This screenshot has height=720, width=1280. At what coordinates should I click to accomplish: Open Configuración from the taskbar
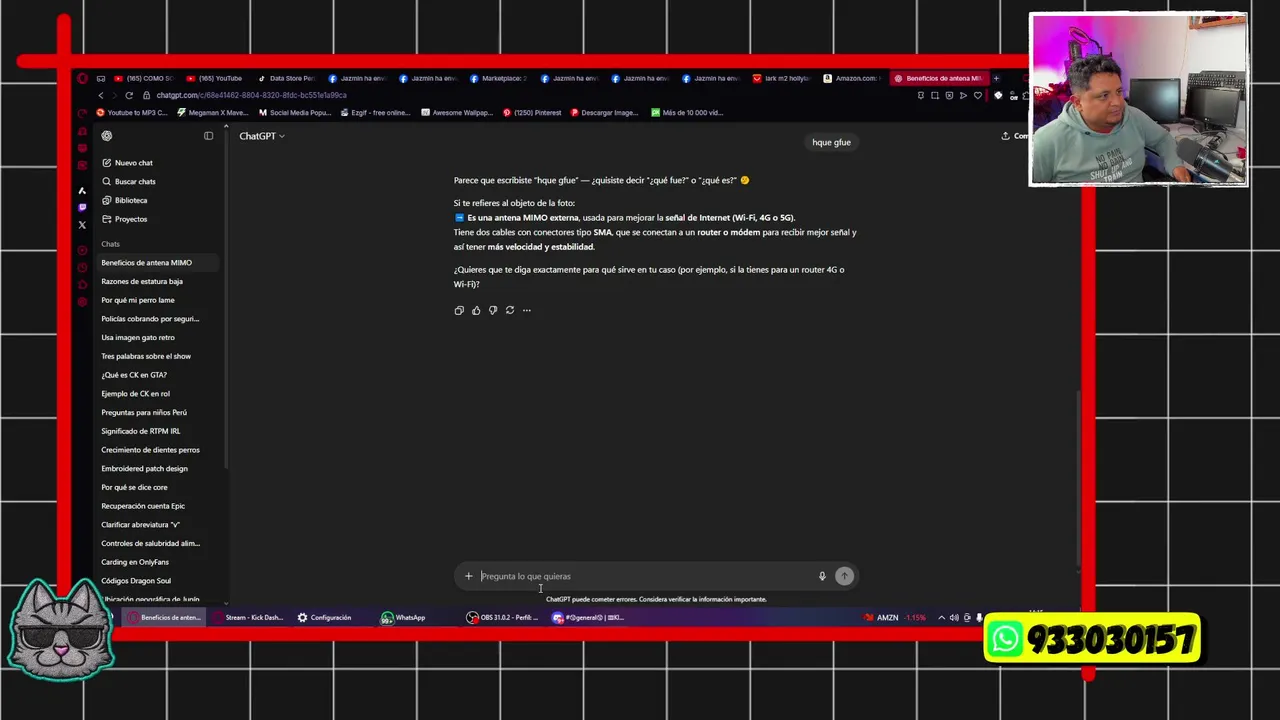324,618
